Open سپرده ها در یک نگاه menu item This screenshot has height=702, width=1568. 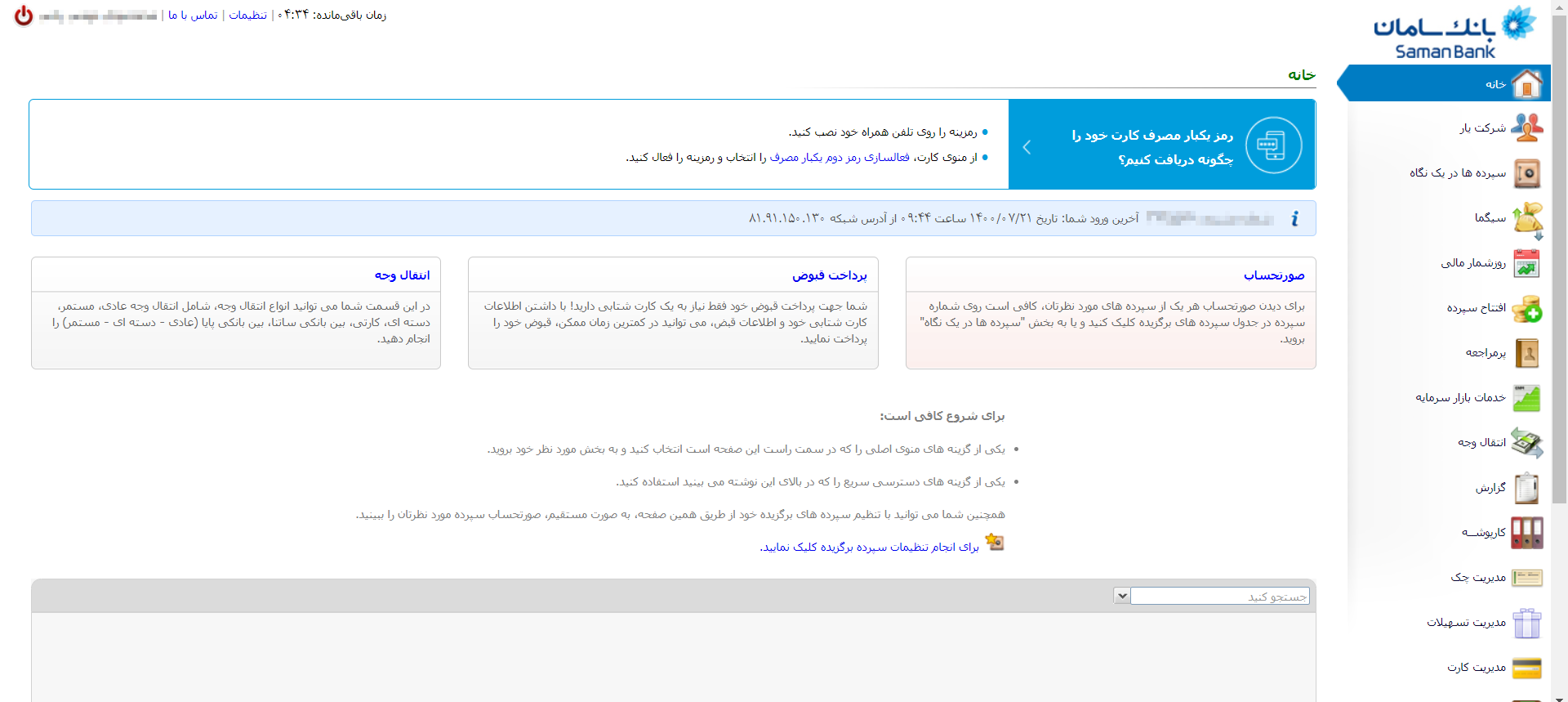(1458, 173)
